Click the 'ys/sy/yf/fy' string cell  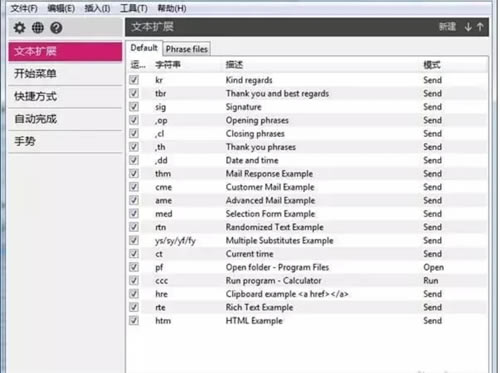pos(175,241)
